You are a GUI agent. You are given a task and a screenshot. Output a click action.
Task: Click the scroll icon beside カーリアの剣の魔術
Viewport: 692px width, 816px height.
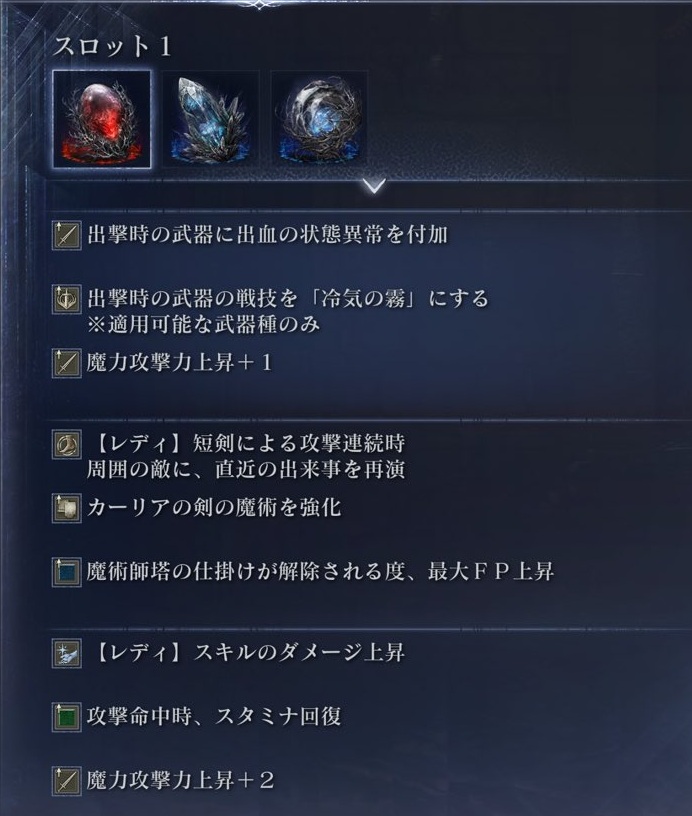coord(67,508)
